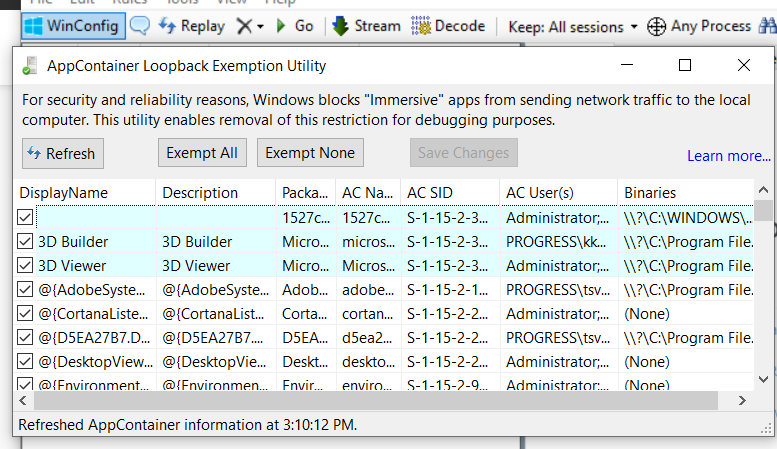Toggle the @{Environment... checkbox

[25, 384]
